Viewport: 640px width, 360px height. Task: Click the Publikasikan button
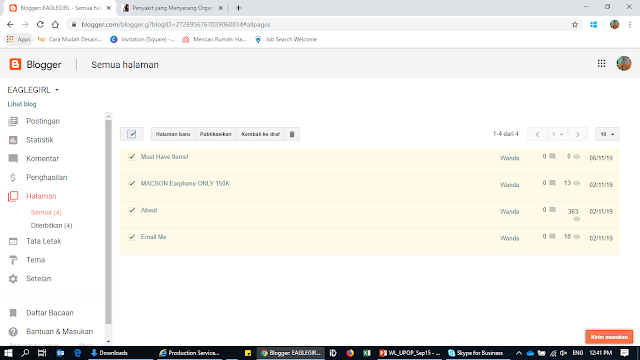[216, 134]
